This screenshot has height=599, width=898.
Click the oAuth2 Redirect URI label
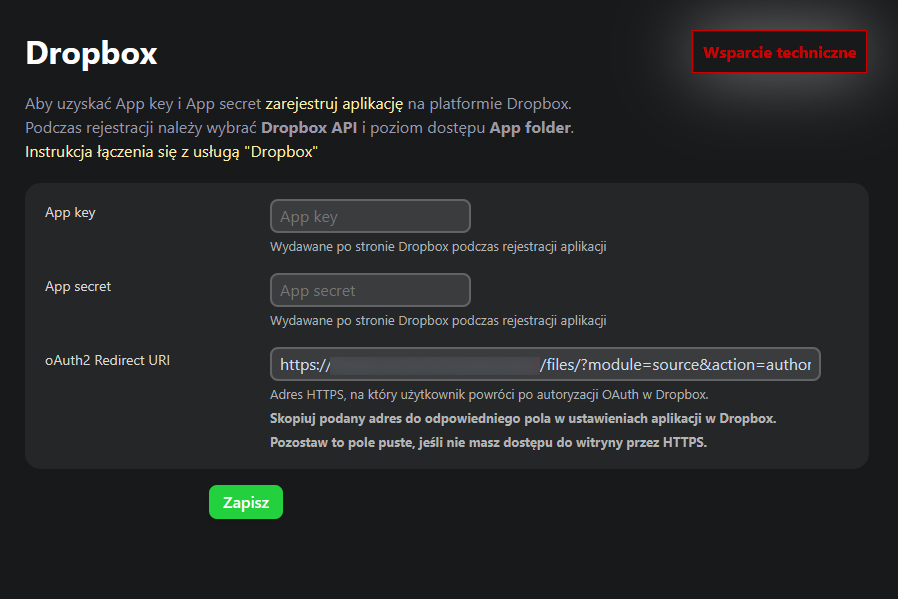(107, 360)
